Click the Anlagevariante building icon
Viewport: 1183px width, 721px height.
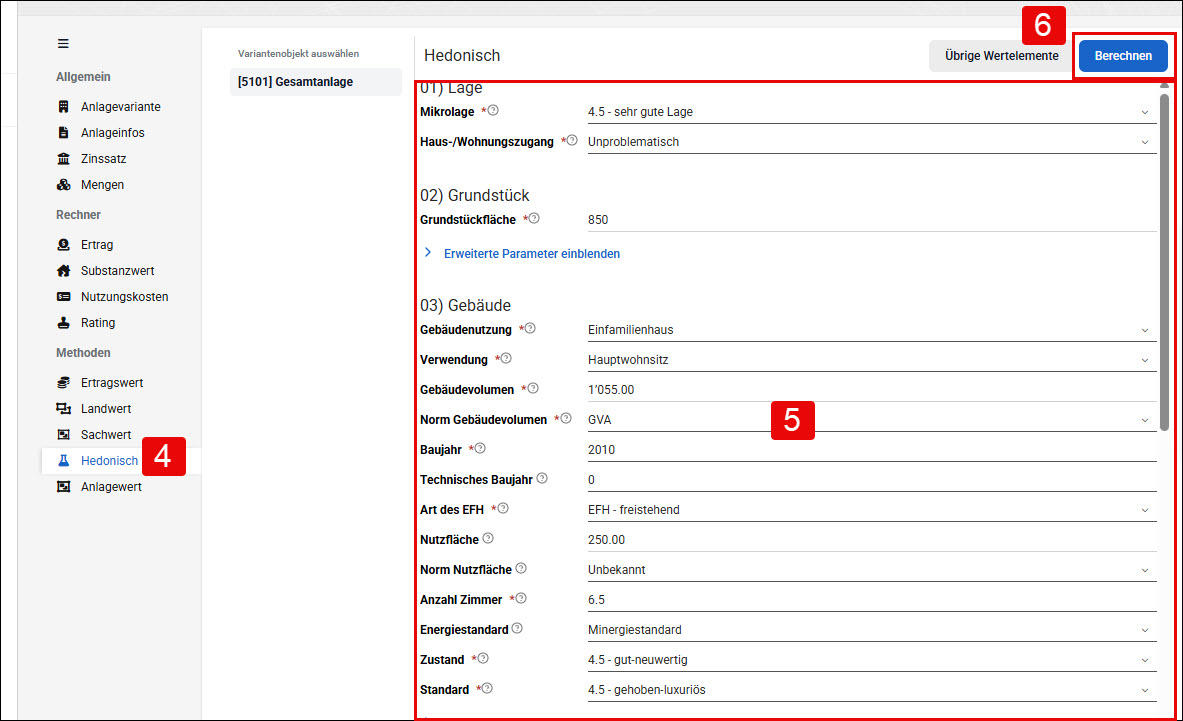pyautogui.click(x=63, y=106)
